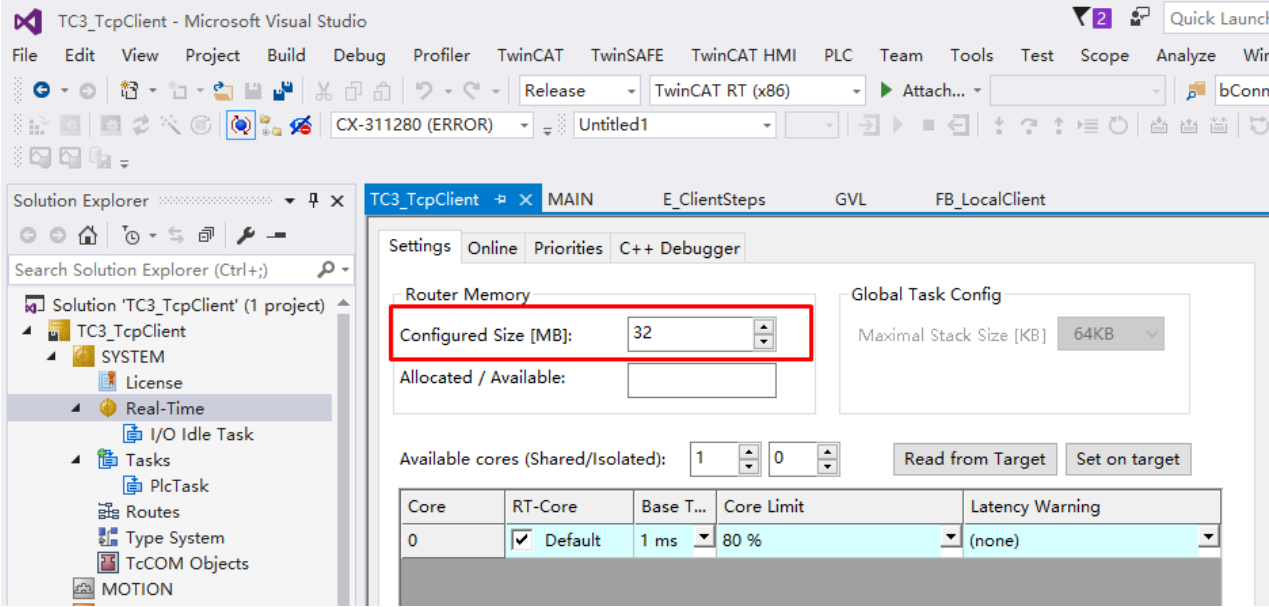Click the New Project toolbar icon
This screenshot has width=1269, height=607.
pos(130,91)
